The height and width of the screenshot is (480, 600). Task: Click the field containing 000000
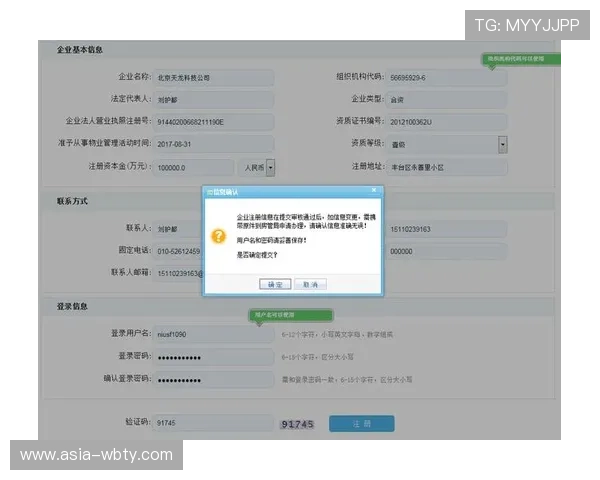446,251
